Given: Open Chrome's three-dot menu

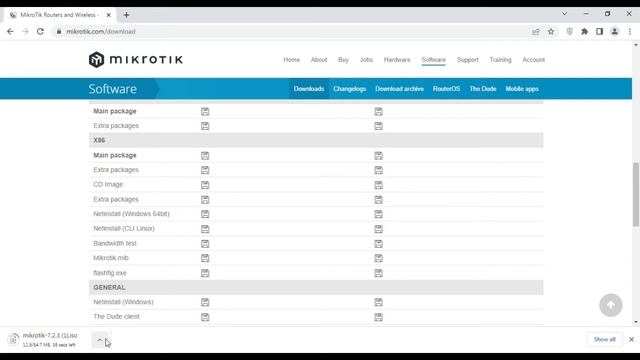Looking at the screenshot, I should (x=630, y=31).
